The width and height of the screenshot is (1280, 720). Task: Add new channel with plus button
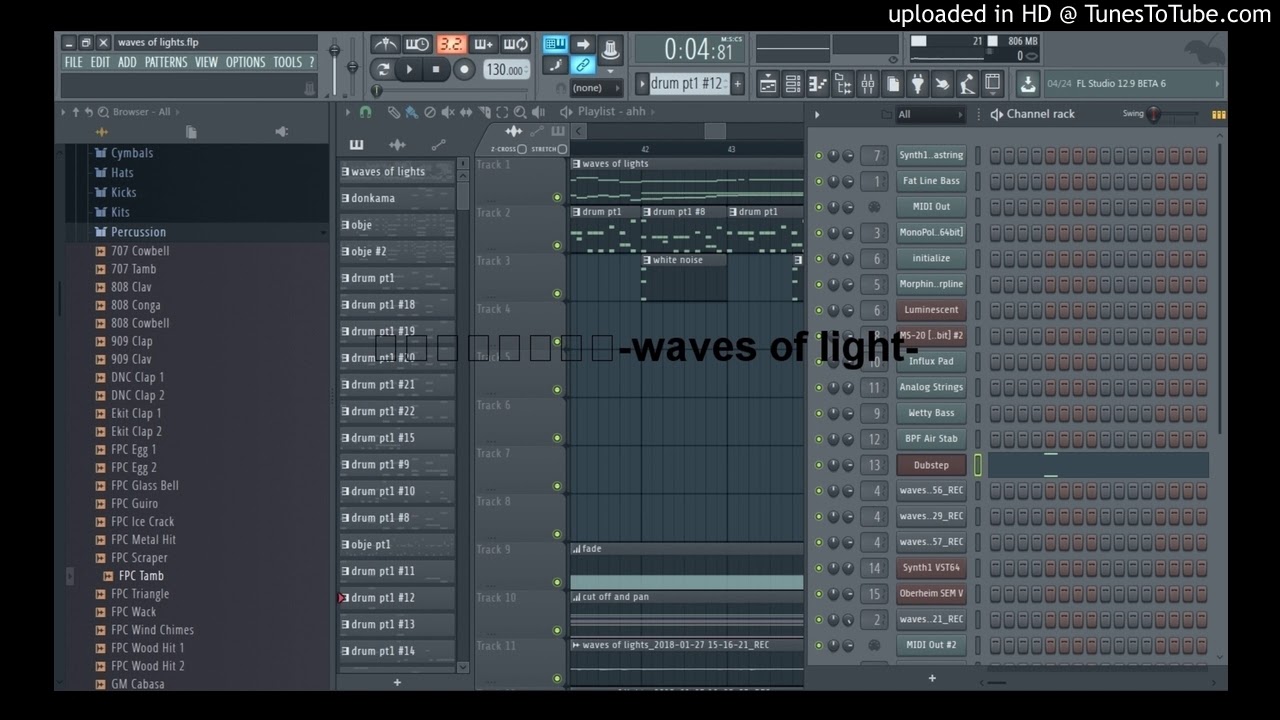pos(931,678)
